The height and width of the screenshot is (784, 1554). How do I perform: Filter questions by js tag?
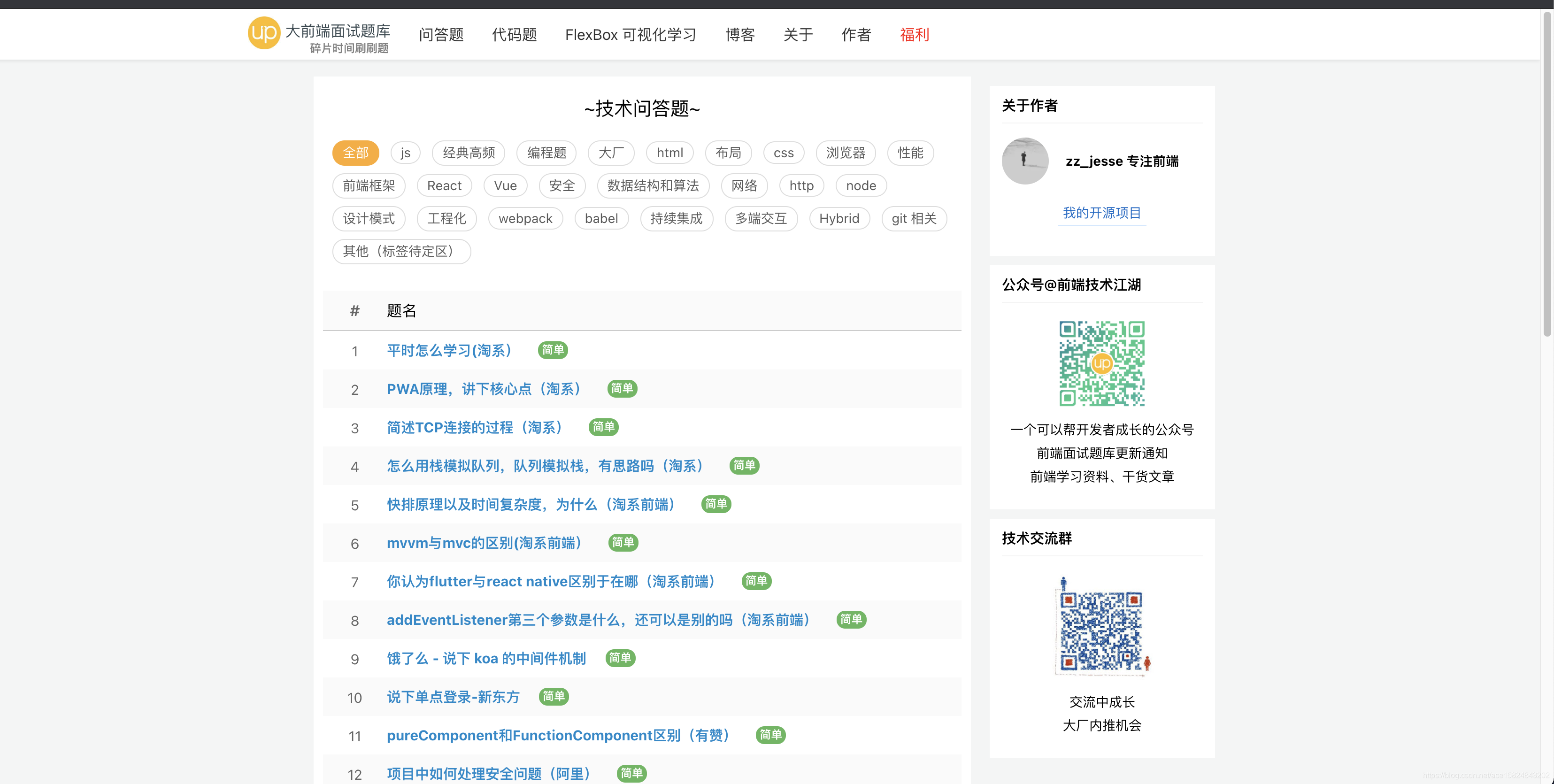tap(405, 153)
